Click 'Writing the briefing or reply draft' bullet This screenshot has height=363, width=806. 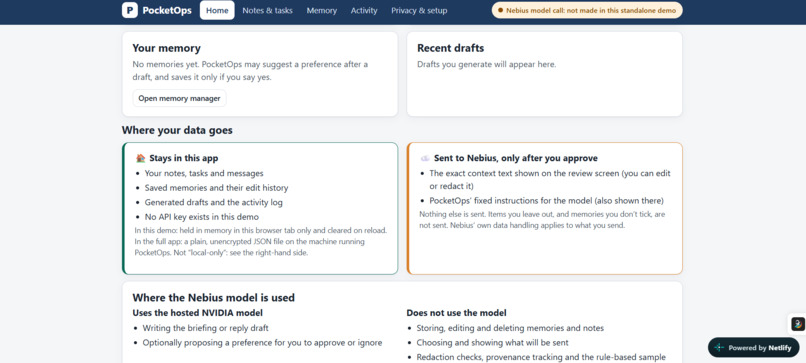coord(206,328)
